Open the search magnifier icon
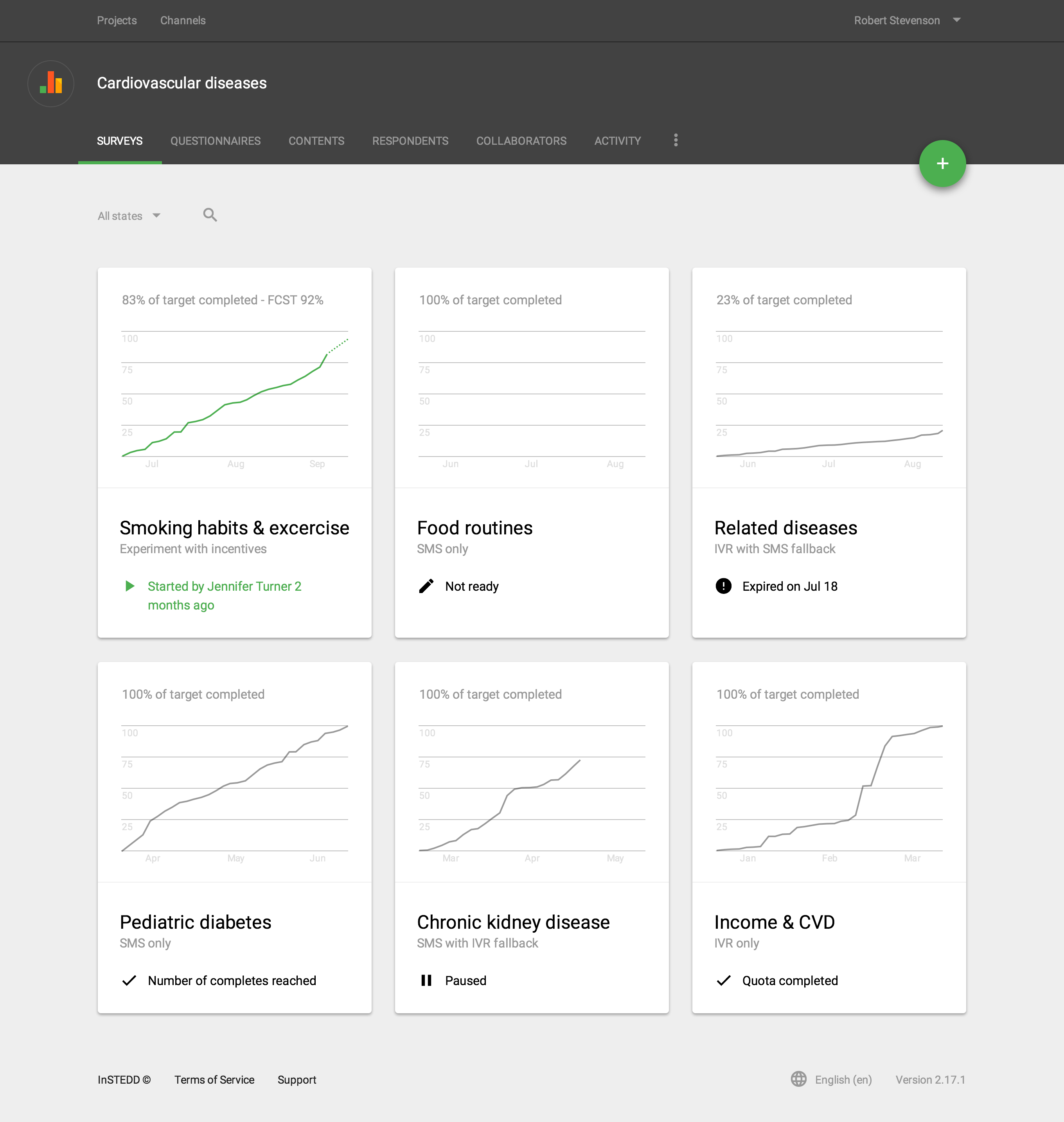 [210, 215]
